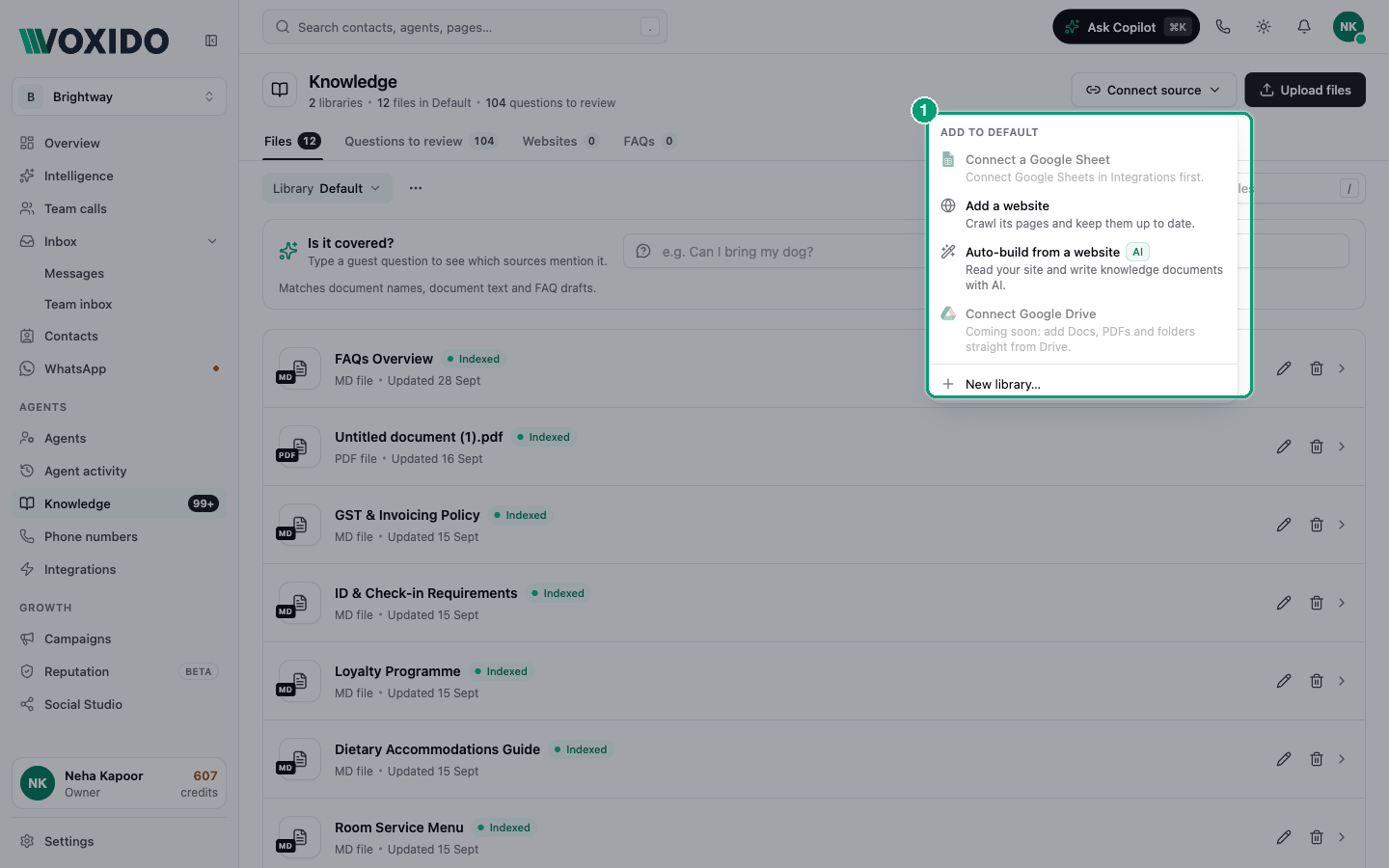Delete the Loyalty Programme file
The image size is (1389, 868).
1317,681
